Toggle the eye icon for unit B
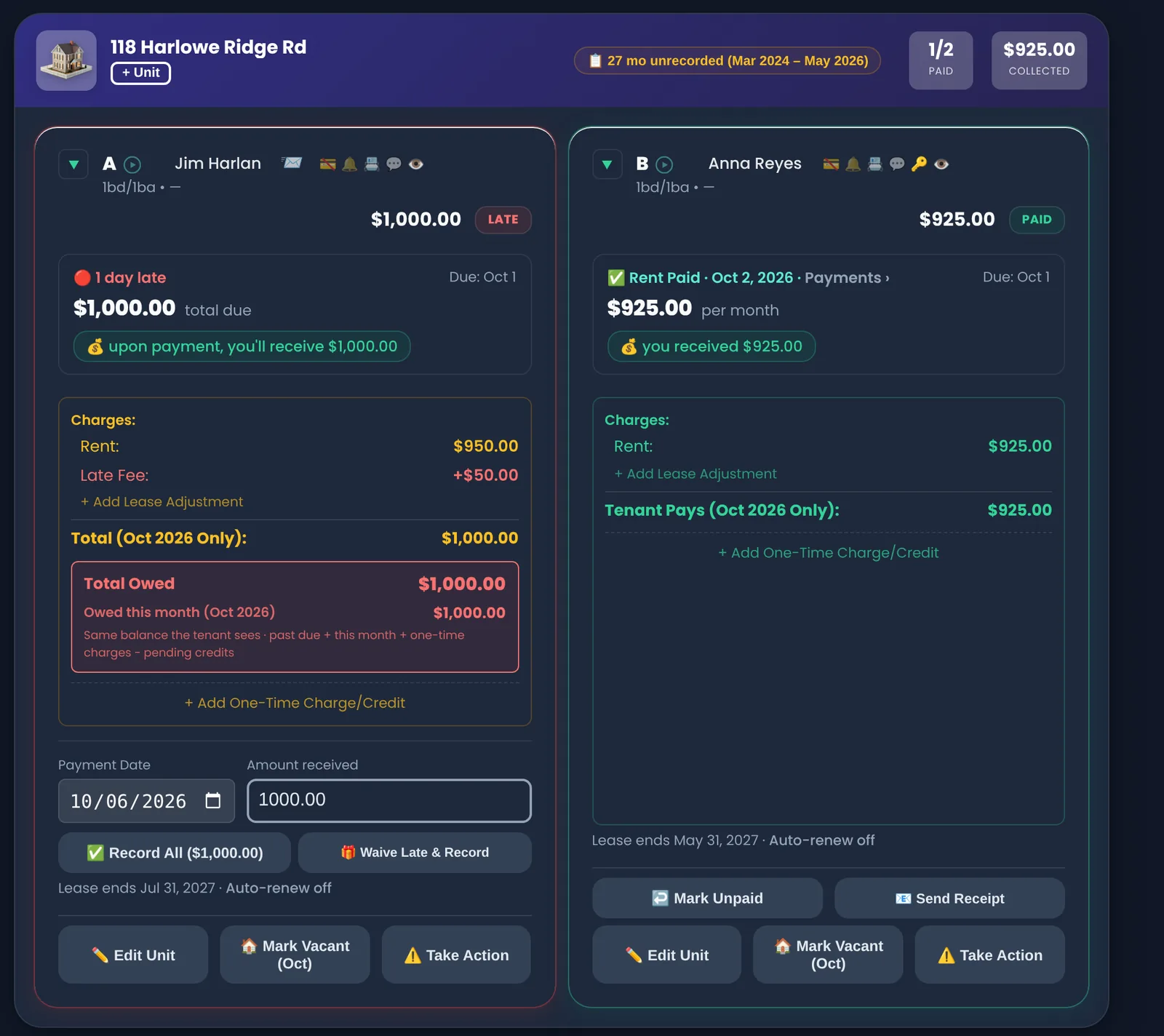The width and height of the screenshot is (1164, 1036). (x=941, y=164)
